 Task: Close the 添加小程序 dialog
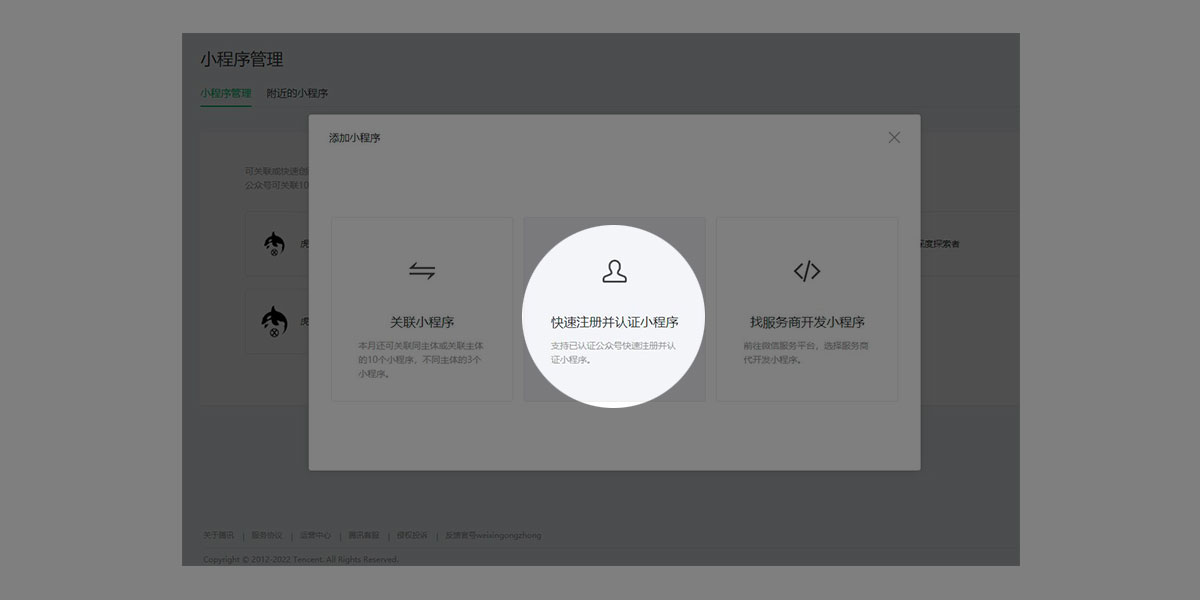[894, 137]
